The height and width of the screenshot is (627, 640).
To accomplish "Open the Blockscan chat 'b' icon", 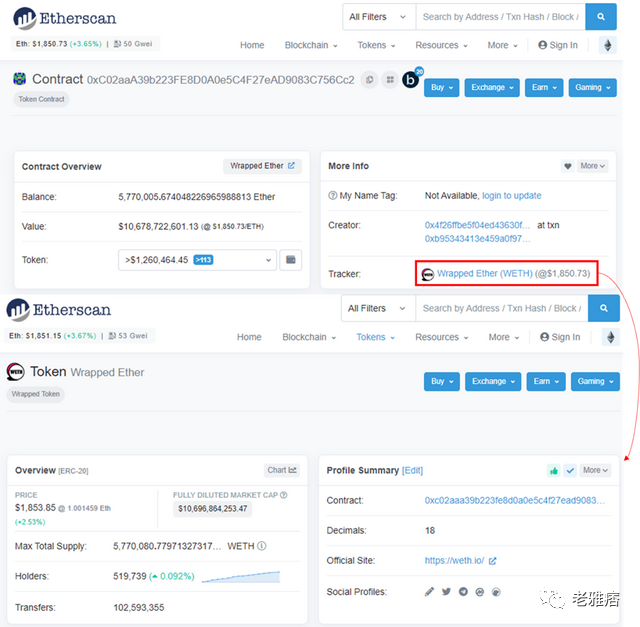I will click(x=411, y=80).
